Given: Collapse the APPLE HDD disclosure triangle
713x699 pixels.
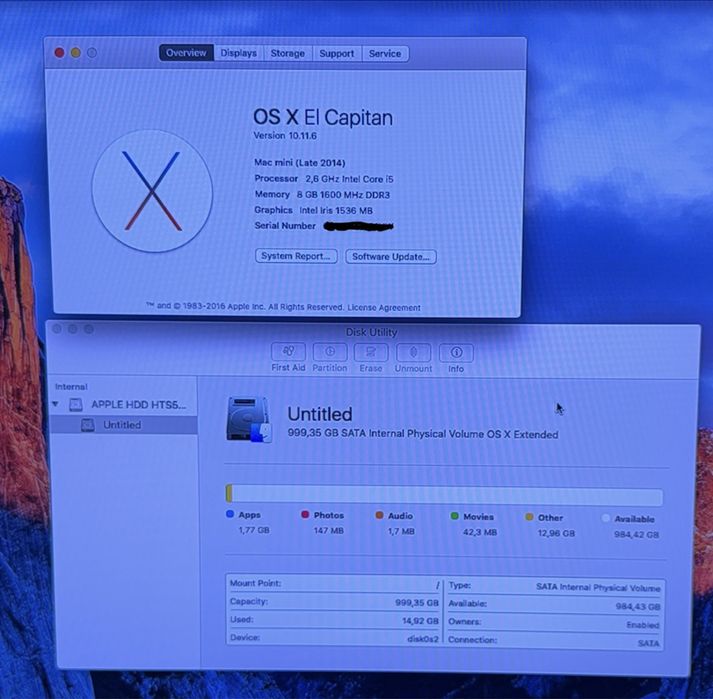Looking at the screenshot, I should 56,404.
